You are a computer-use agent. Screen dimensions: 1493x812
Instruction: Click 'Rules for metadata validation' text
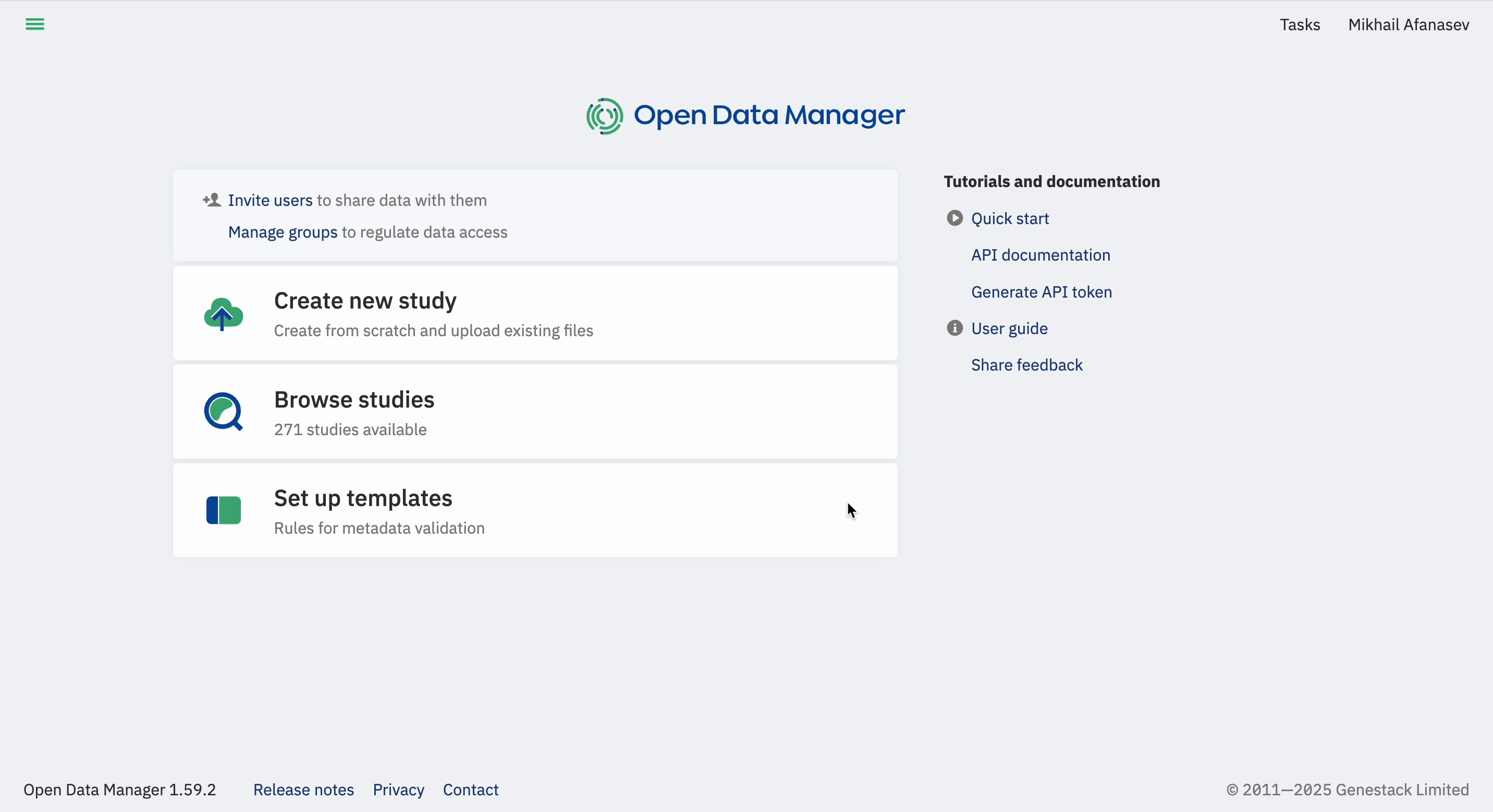click(379, 528)
